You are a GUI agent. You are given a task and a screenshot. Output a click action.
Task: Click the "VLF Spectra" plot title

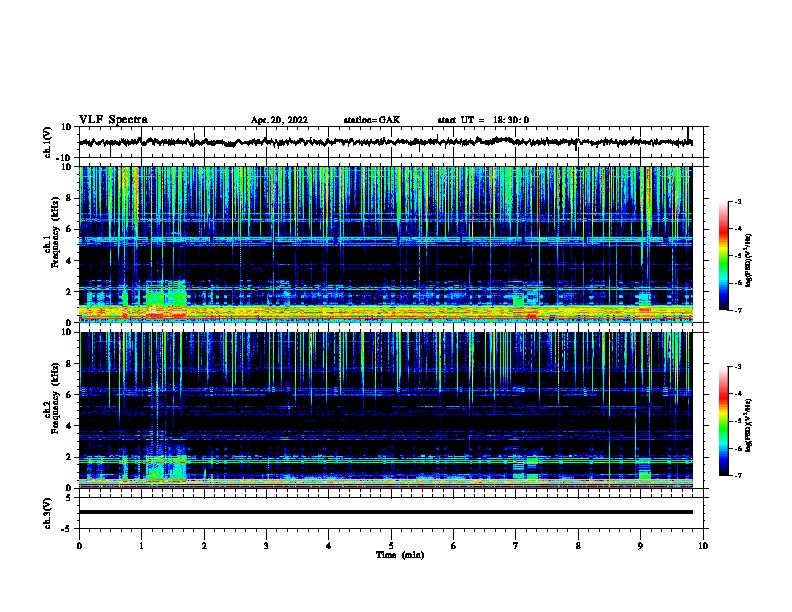113,120
